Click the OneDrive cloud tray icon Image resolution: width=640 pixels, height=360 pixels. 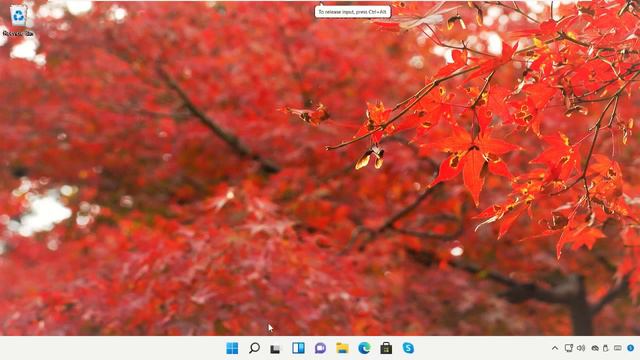[595, 348]
